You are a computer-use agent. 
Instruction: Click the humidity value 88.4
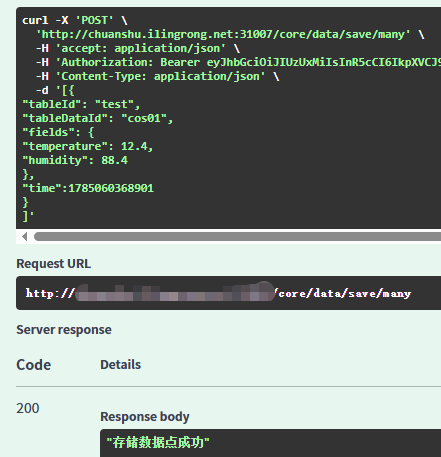[x=114, y=160]
